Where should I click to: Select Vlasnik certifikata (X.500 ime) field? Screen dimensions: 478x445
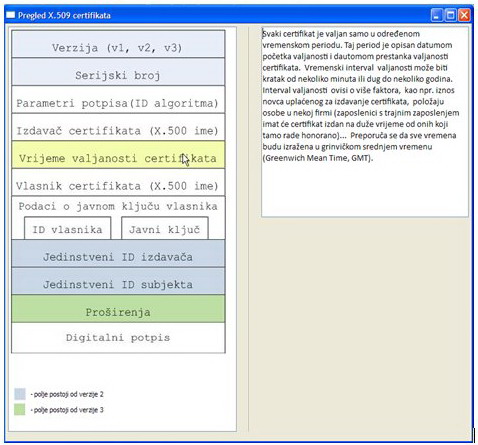point(118,182)
